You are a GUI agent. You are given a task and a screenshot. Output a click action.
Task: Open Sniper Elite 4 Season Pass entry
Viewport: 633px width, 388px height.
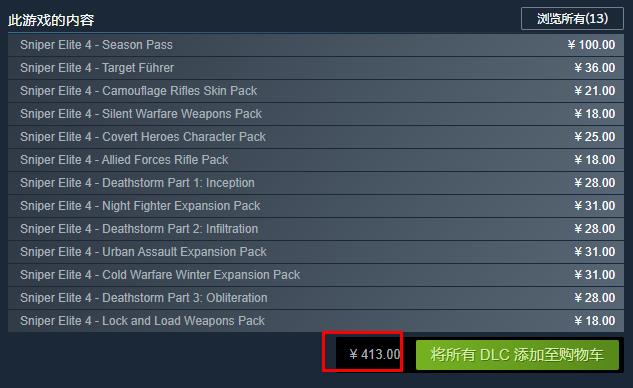point(316,45)
